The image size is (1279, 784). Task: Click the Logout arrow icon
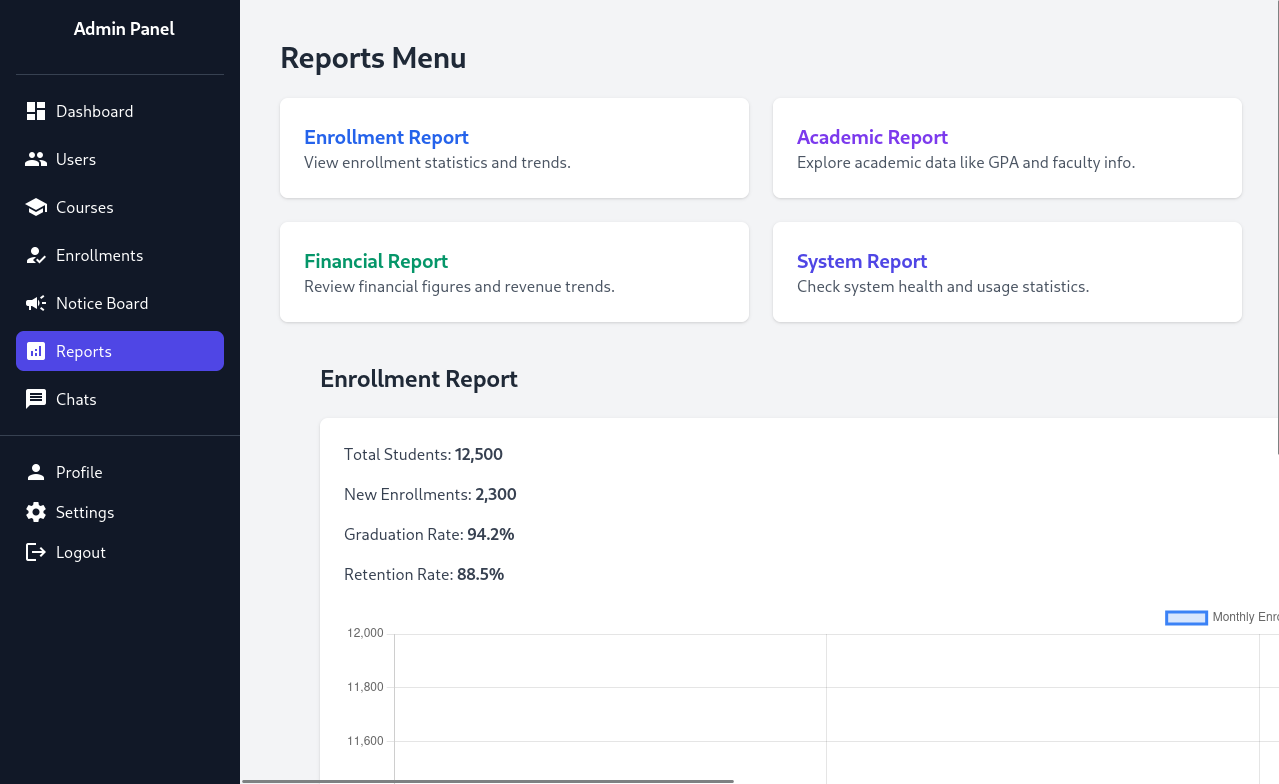click(36, 551)
